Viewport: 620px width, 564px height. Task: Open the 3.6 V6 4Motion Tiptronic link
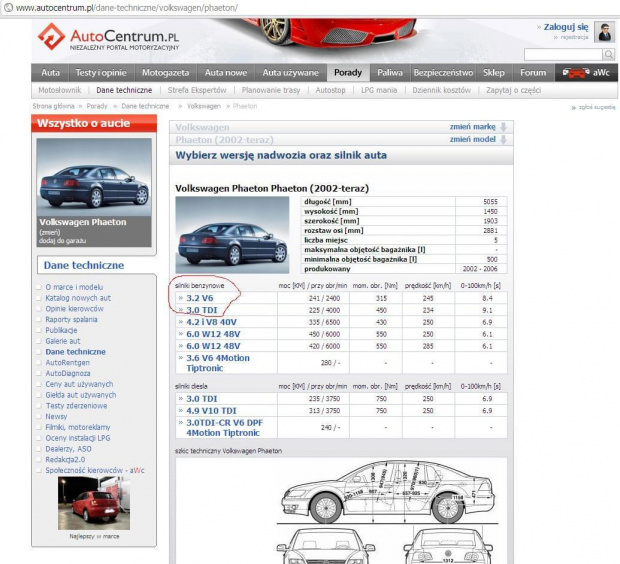(218, 363)
